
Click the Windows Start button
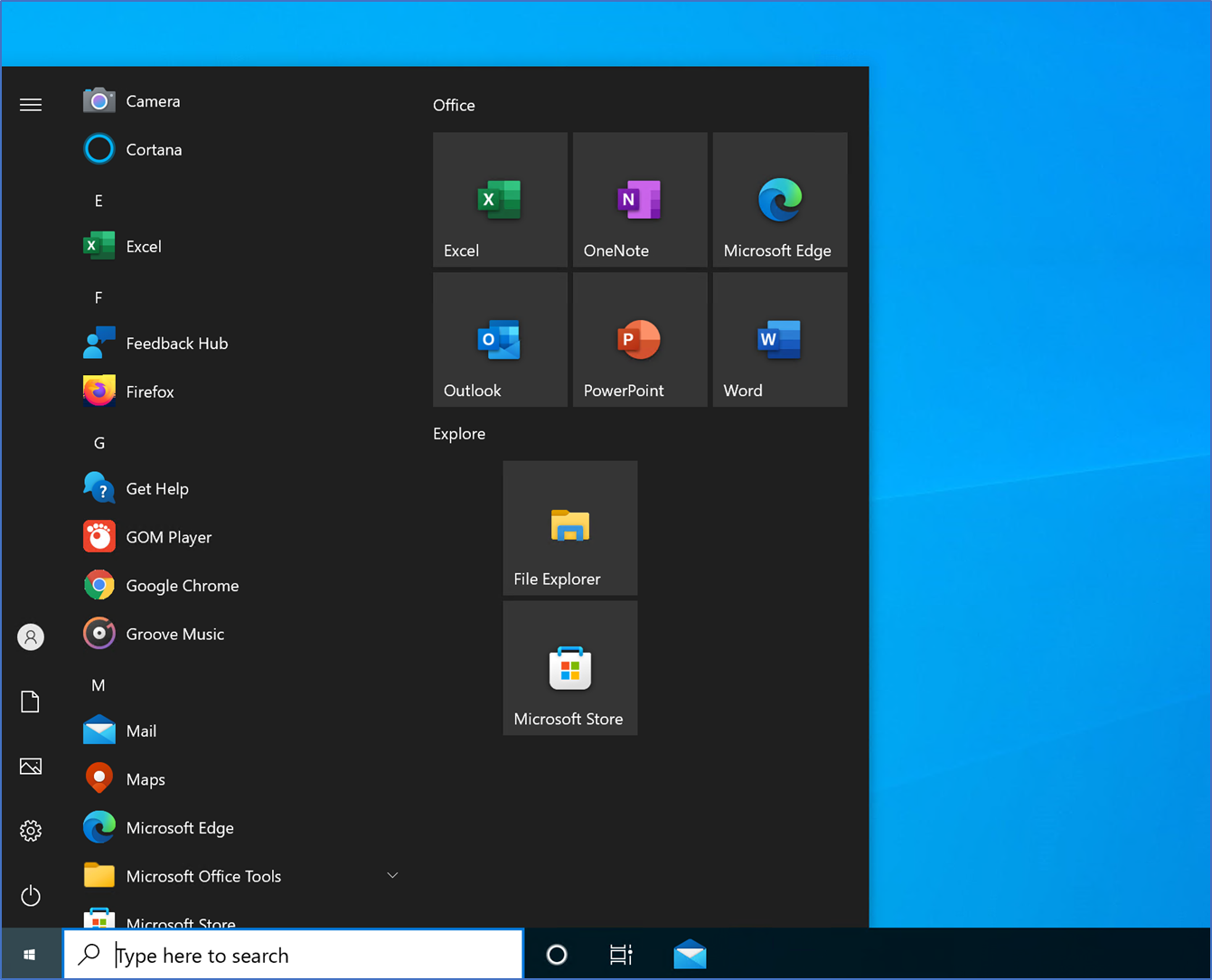coord(30,955)
